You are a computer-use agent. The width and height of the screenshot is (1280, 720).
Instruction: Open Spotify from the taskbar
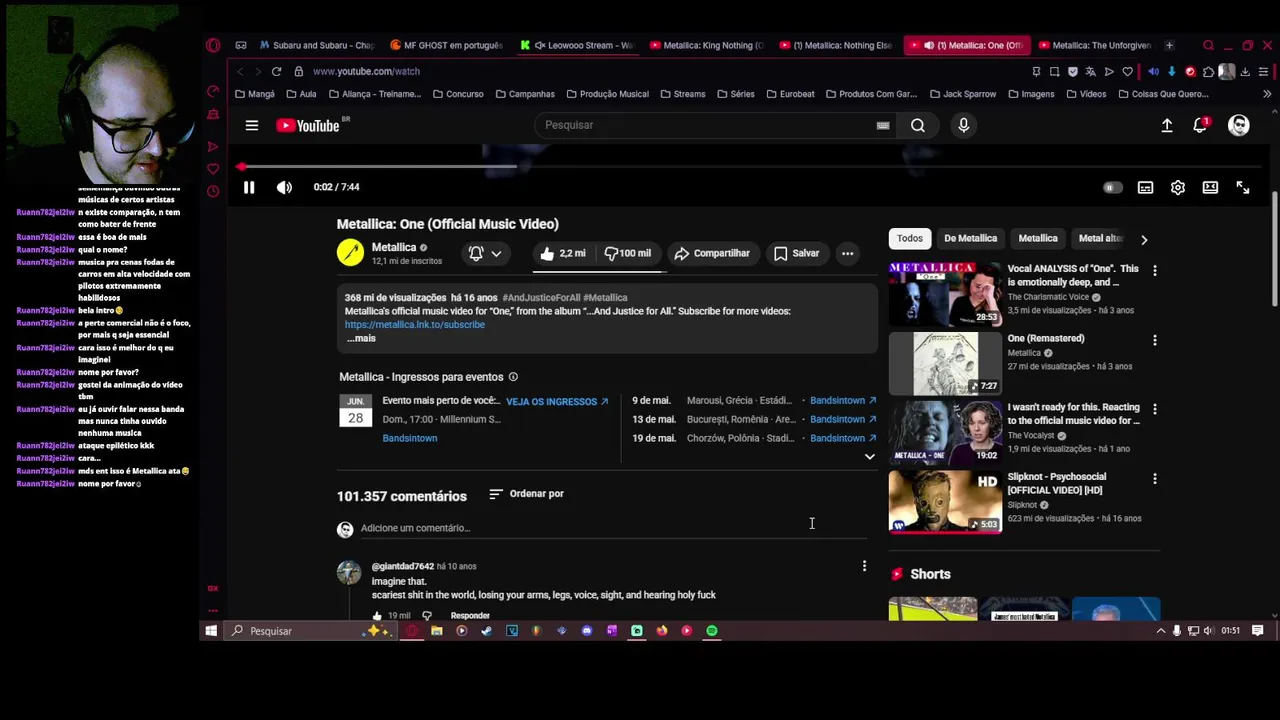click(x=712, y=631)
